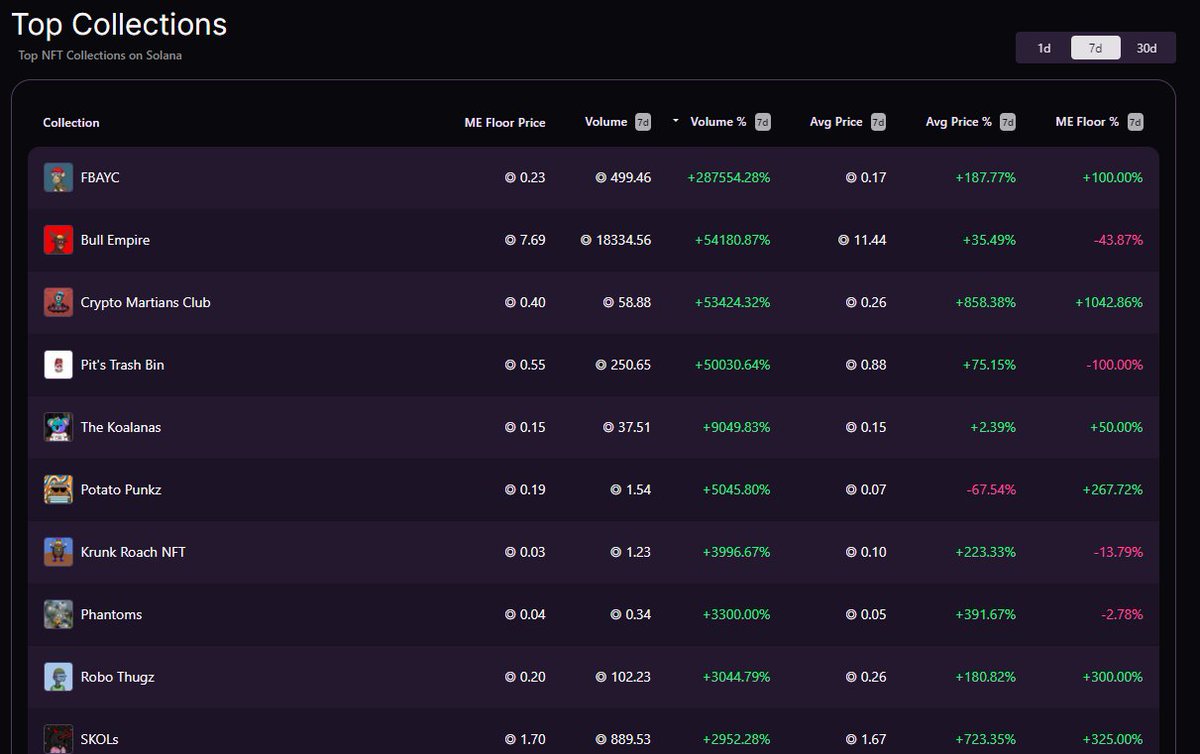The image size is (1200, 754).
Task: Open the FBAYC collection thumbnail
Action: [x=58, y=178]
